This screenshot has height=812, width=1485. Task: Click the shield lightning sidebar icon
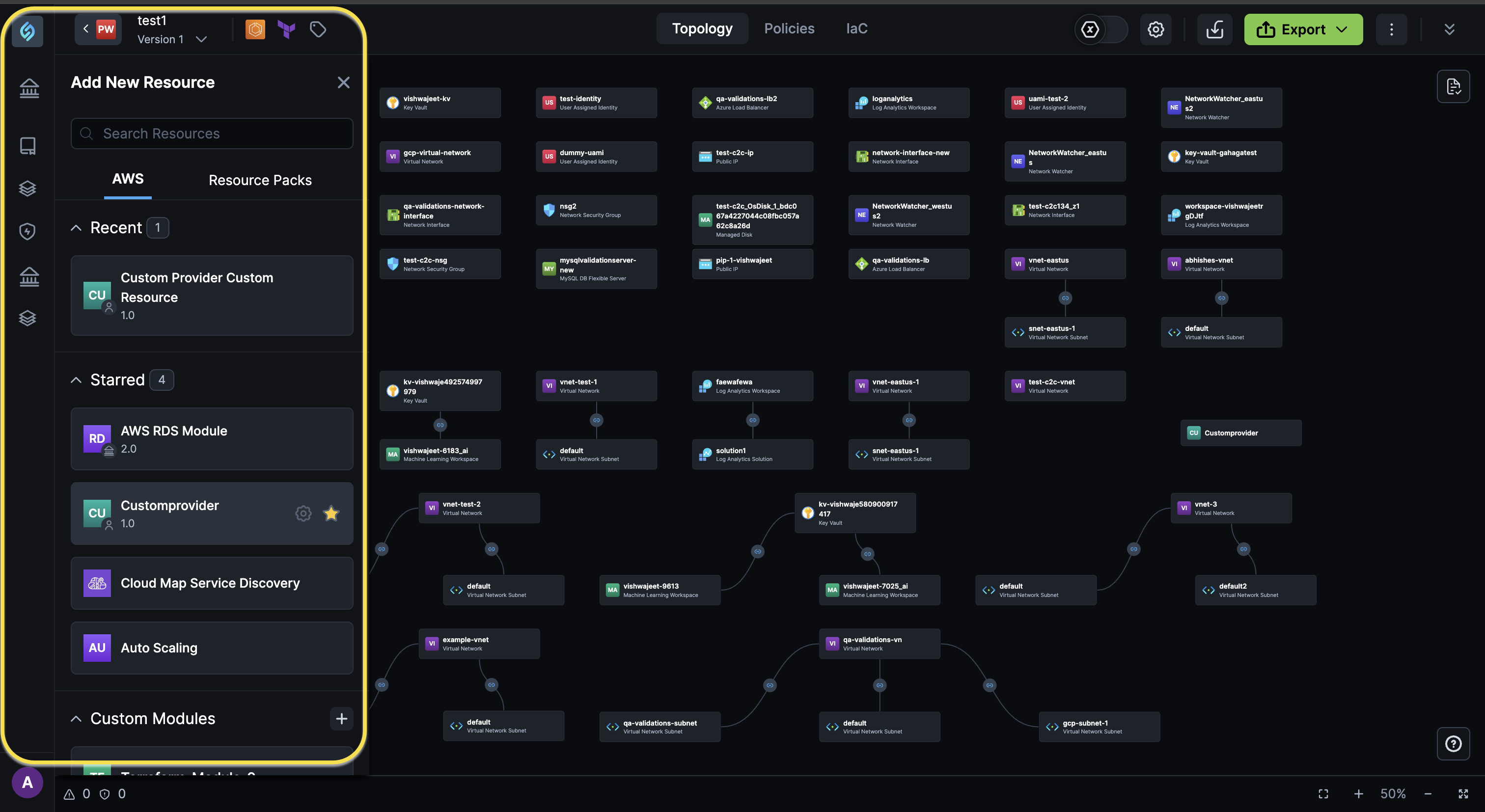27,232
